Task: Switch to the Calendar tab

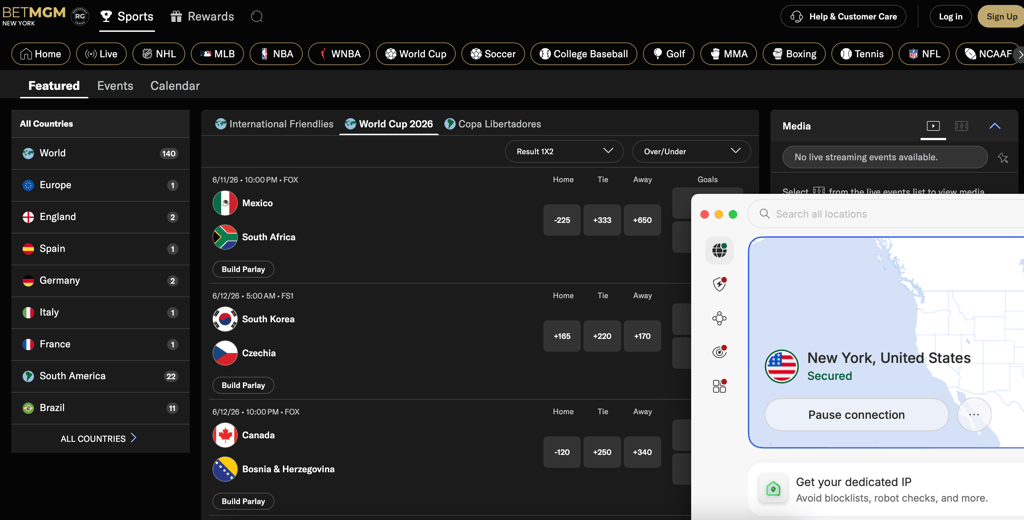Action: [x=175, y=86]
